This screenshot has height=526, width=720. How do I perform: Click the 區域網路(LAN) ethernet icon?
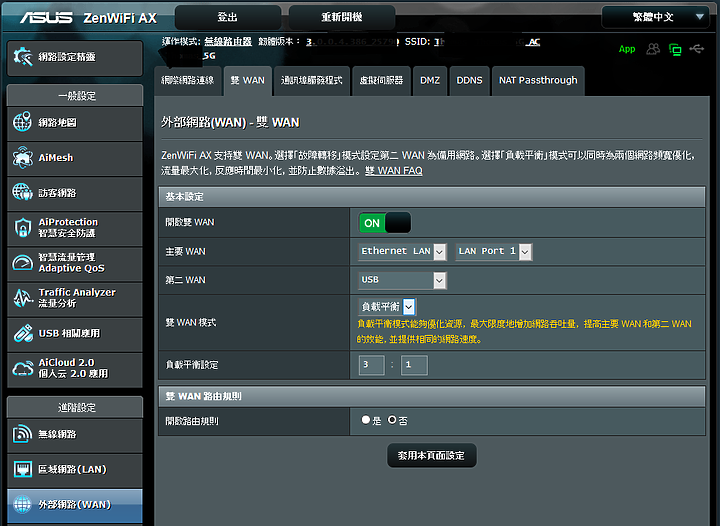coord(22,469)
